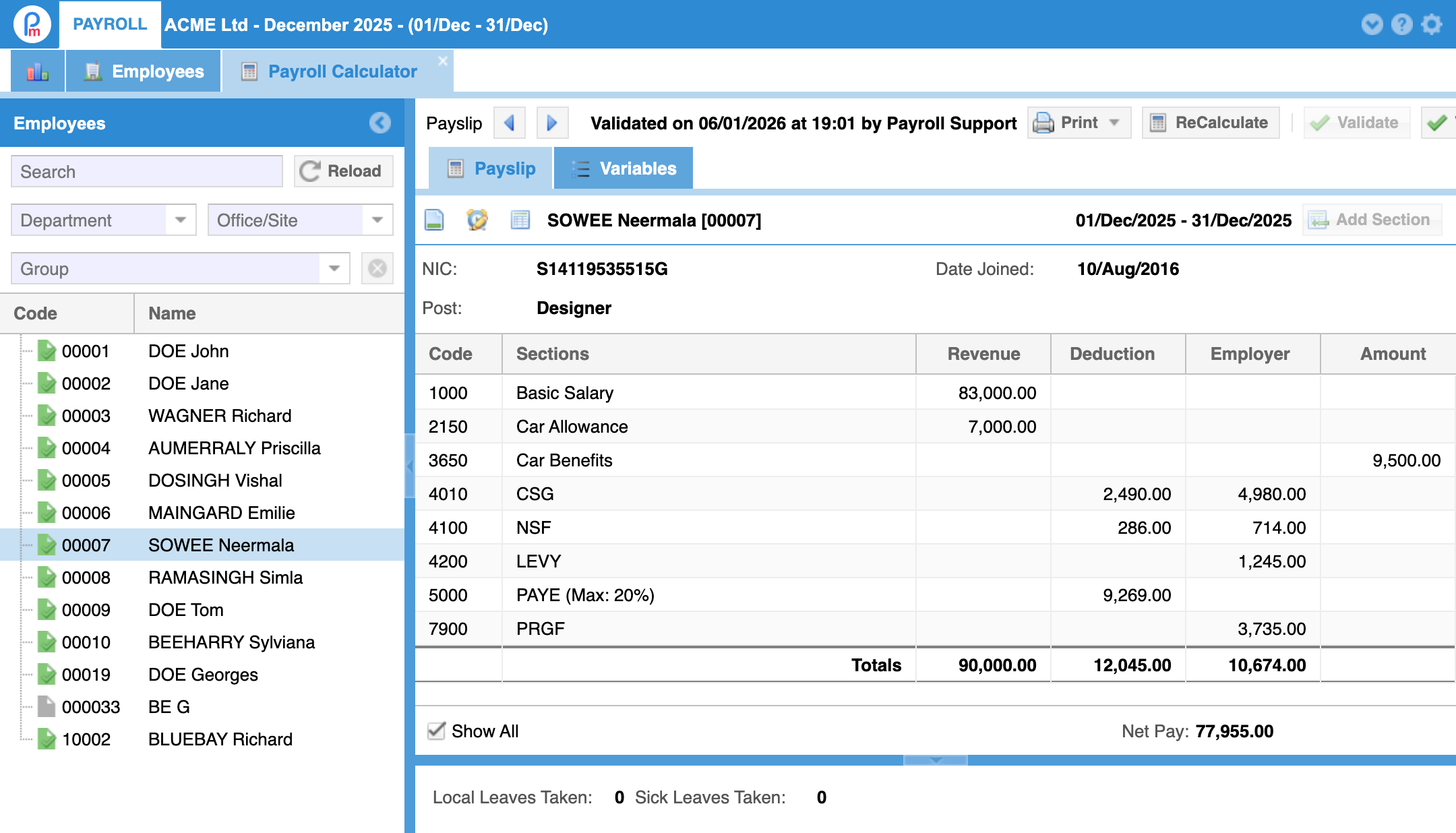Switch to the PAYROLL module tab
This screenshot has height=833, width=1456.
click(x=110, y=24)
